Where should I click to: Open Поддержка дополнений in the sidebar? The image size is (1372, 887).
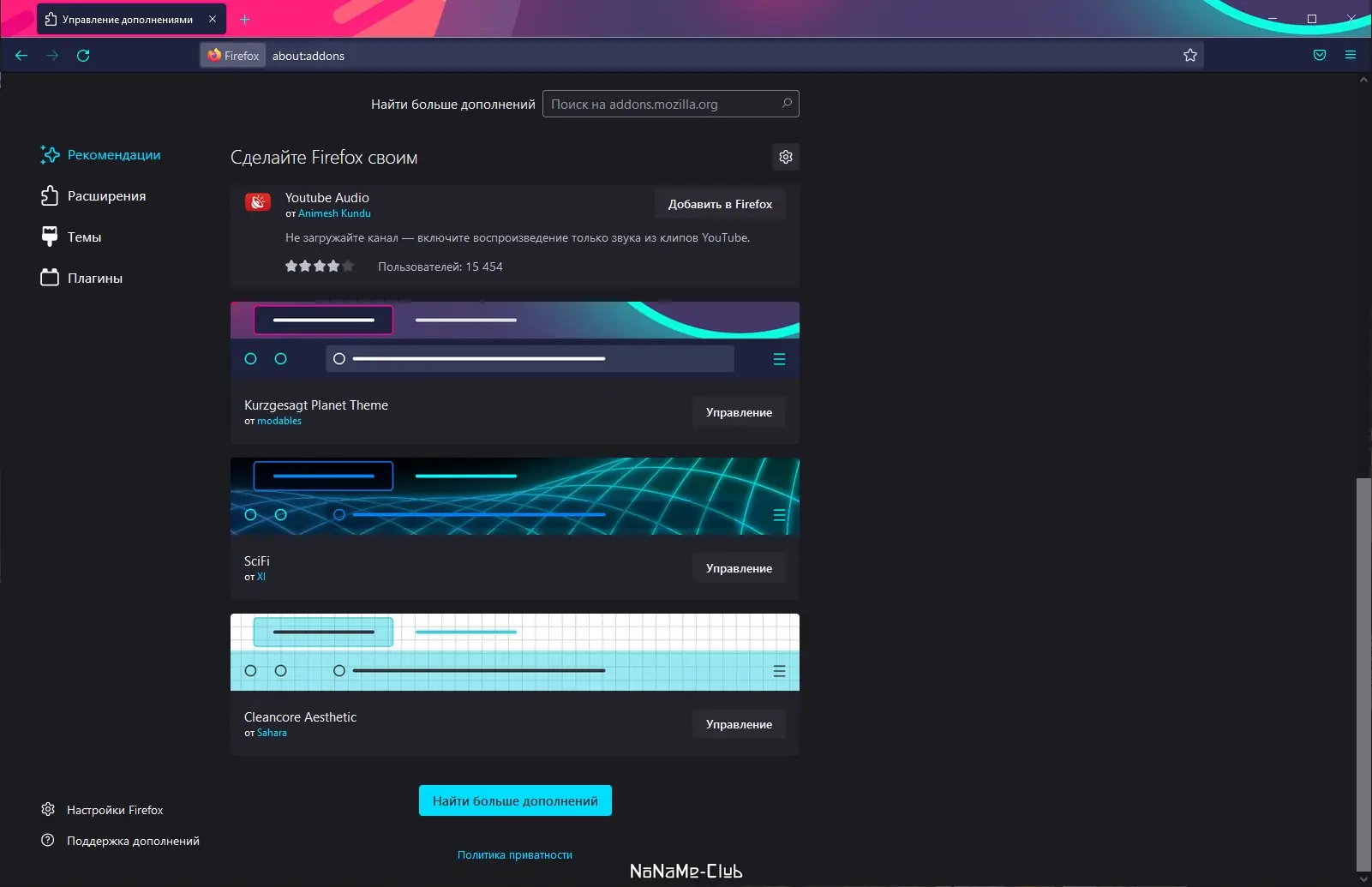coord(120,841)
